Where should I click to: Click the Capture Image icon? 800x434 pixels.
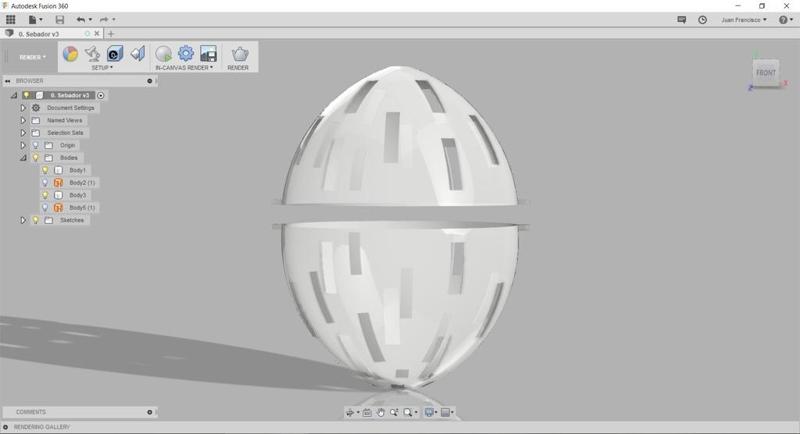click(208, 54)
